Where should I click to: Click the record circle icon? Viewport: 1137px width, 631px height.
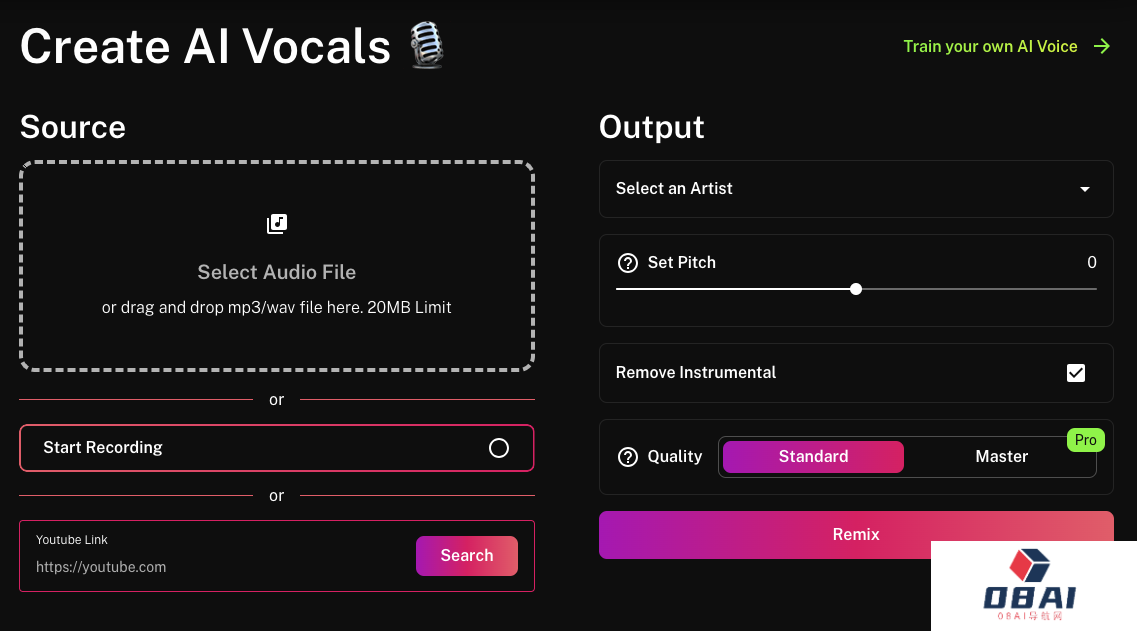pos(499,448)
